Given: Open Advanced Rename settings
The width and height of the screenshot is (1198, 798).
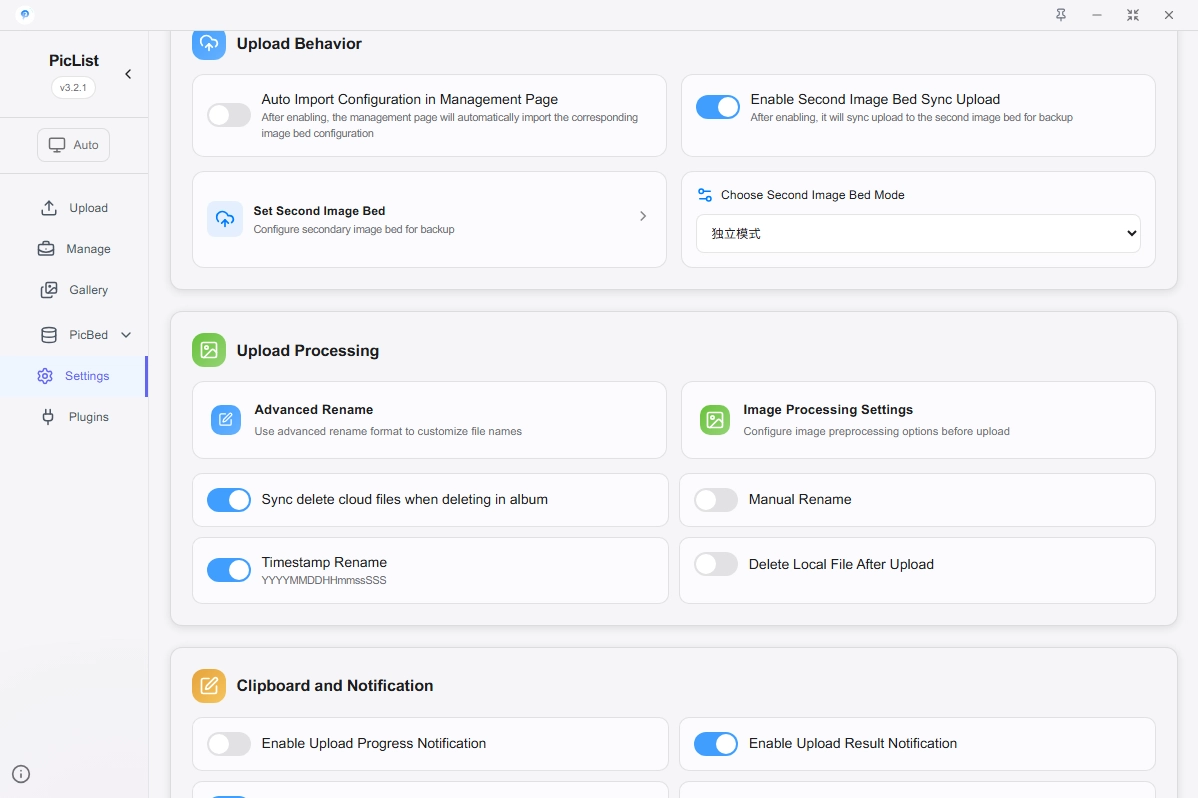Looking at the screenshot, I should tap(429, 420).
